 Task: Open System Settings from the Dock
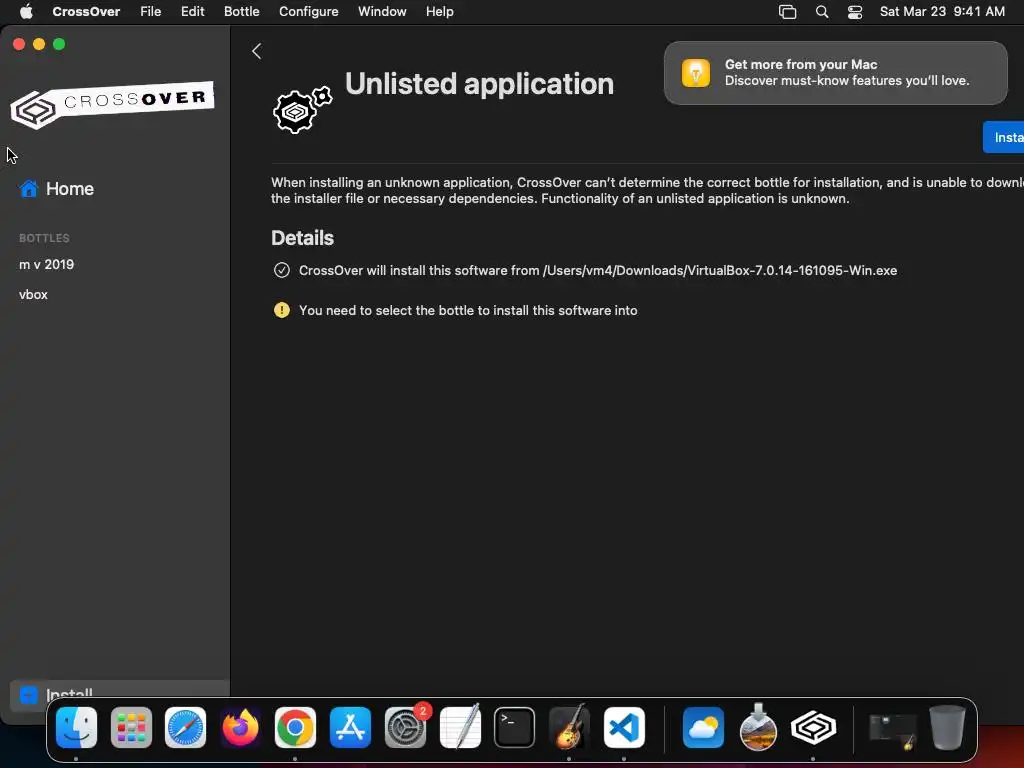point(406,728)
